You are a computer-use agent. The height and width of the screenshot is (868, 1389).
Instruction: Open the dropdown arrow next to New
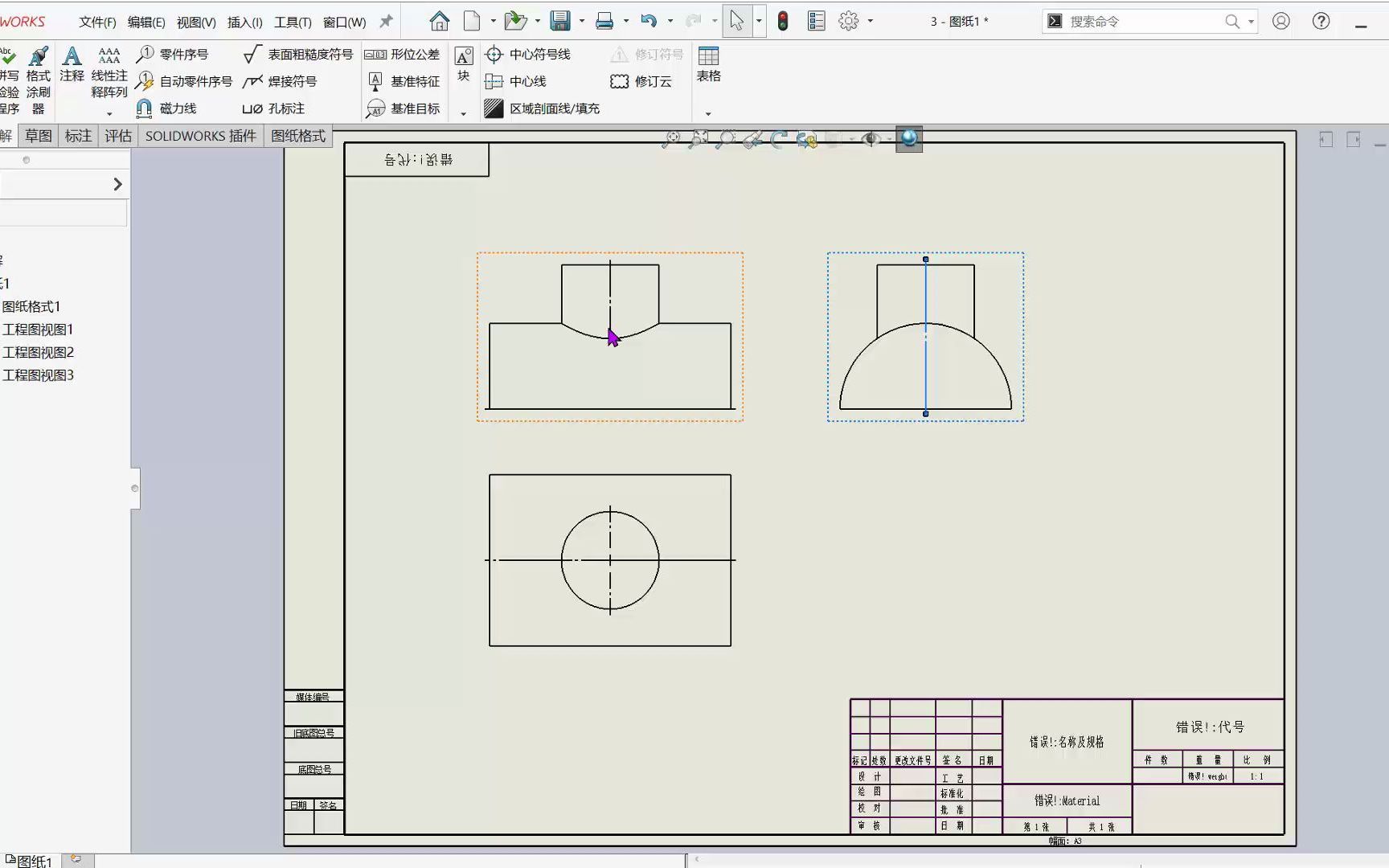[x=493, y=22]
